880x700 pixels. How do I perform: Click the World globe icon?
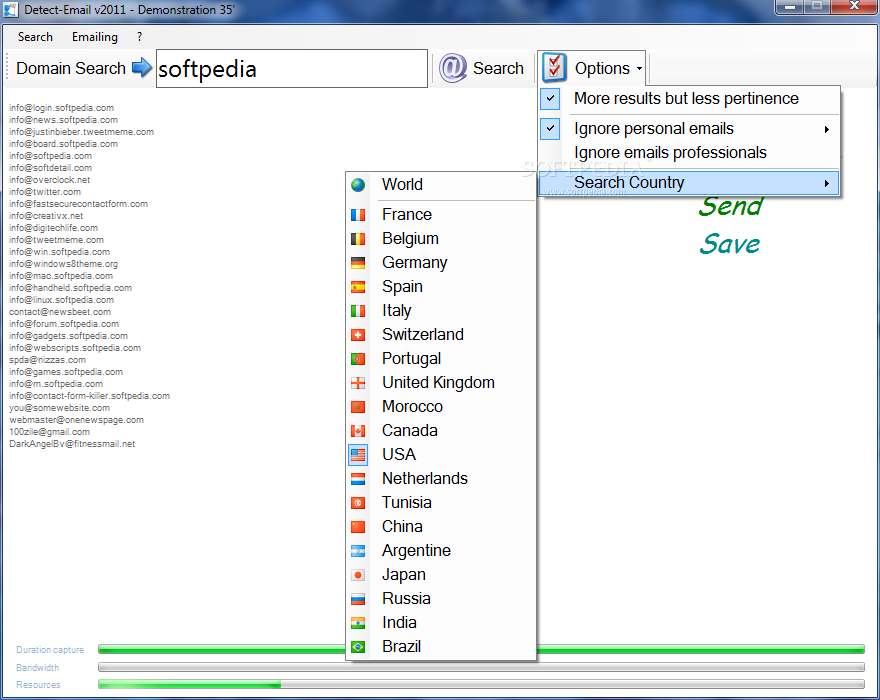(358, 185)
